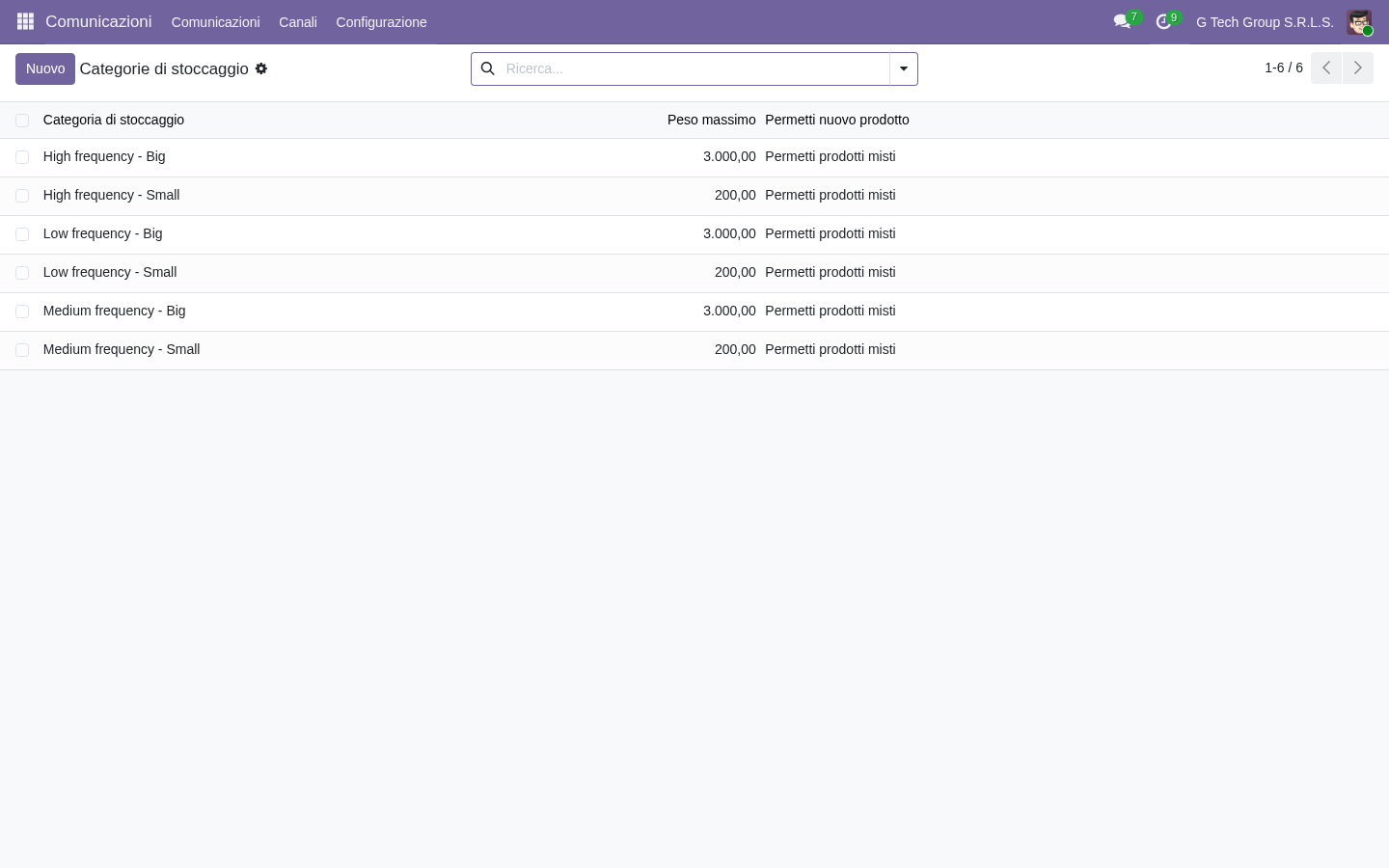
Task: Open the apps grid menu icon
Action: [x=25, y=21]
